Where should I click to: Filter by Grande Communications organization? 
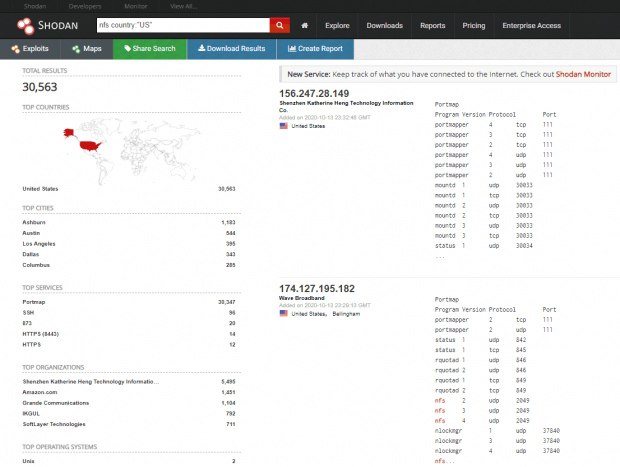56,403
